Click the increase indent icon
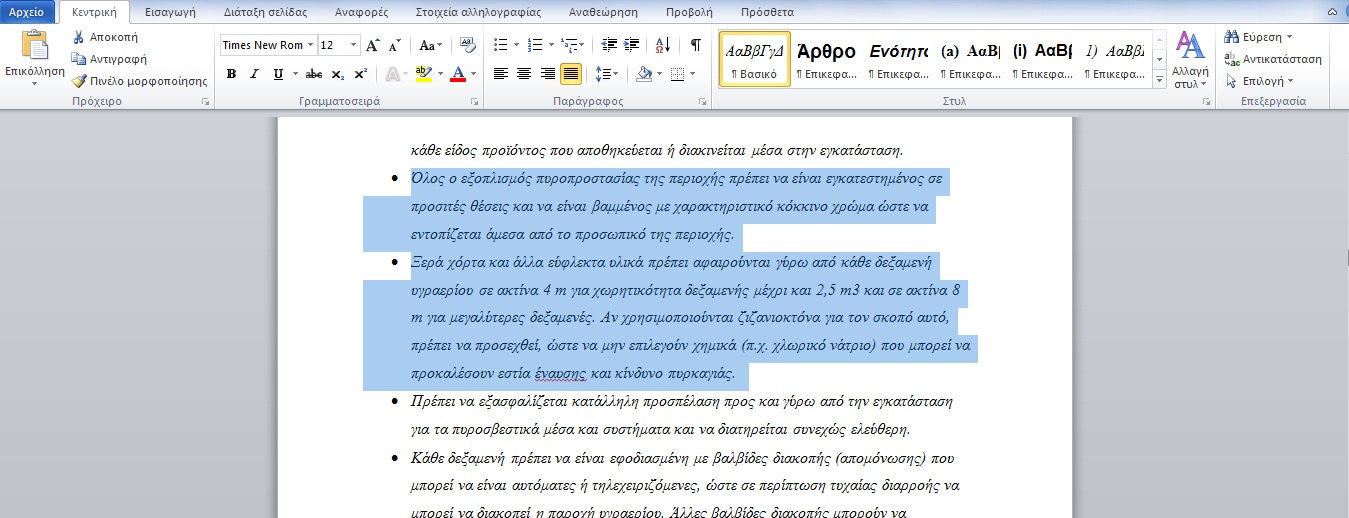Screen dimensions: 1349x518 (631, 45)
